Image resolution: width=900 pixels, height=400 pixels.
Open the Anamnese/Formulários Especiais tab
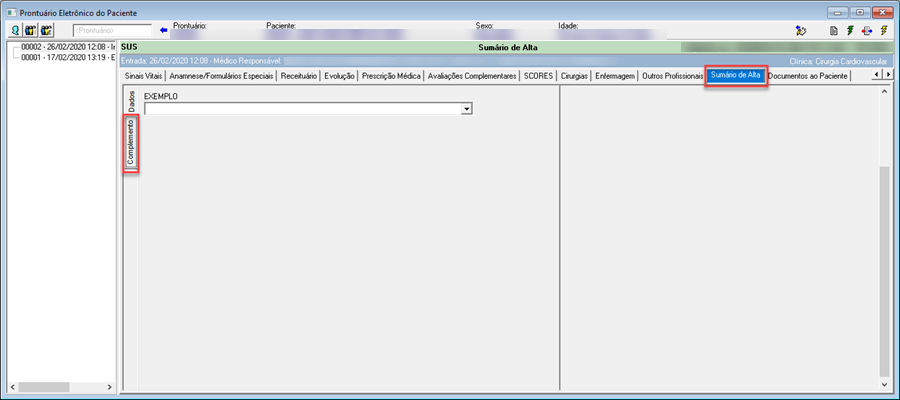click(x=222, y=76)
